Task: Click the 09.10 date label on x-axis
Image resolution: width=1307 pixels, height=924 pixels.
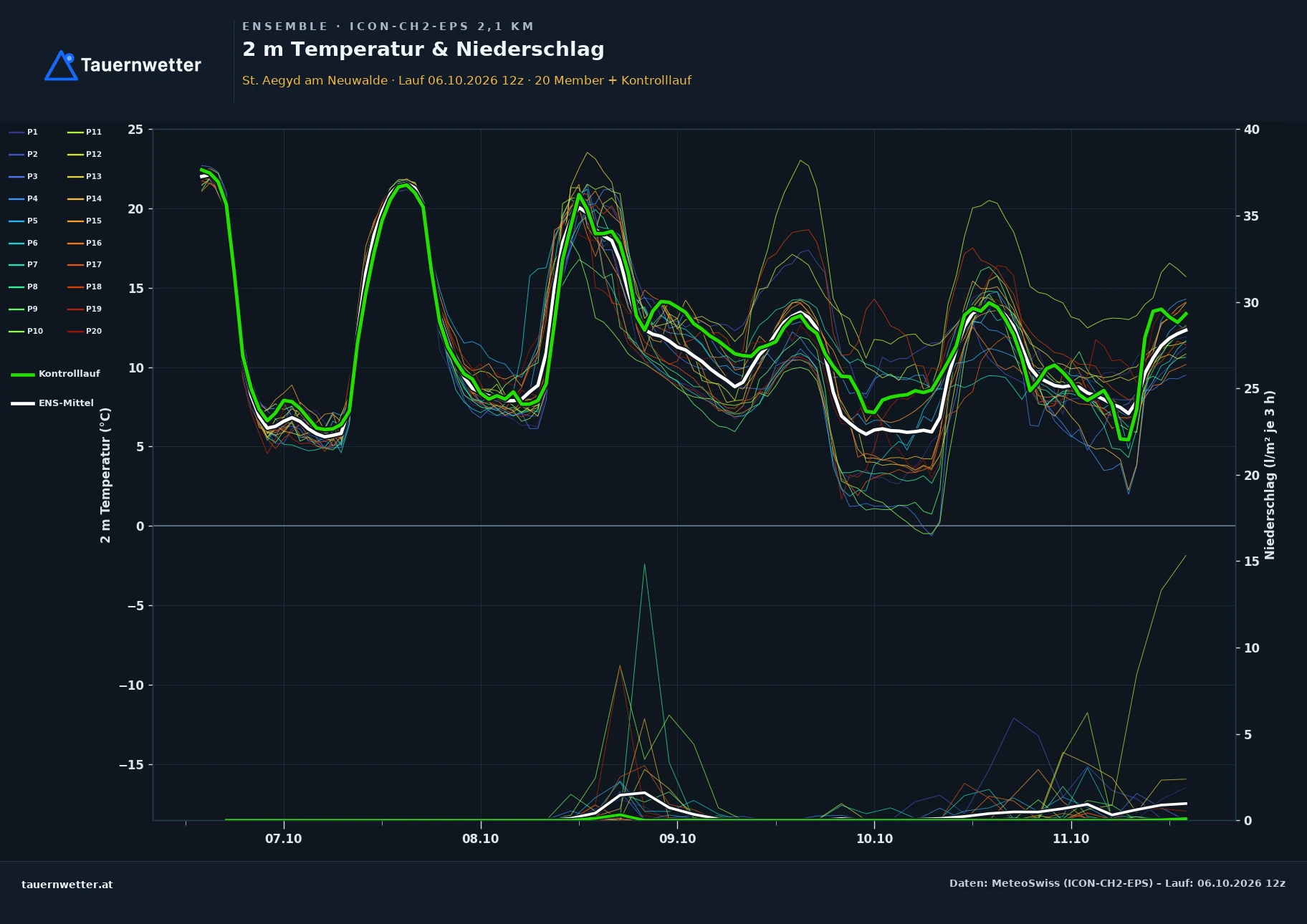Action: pyautogui.click(x=677, y=839)
